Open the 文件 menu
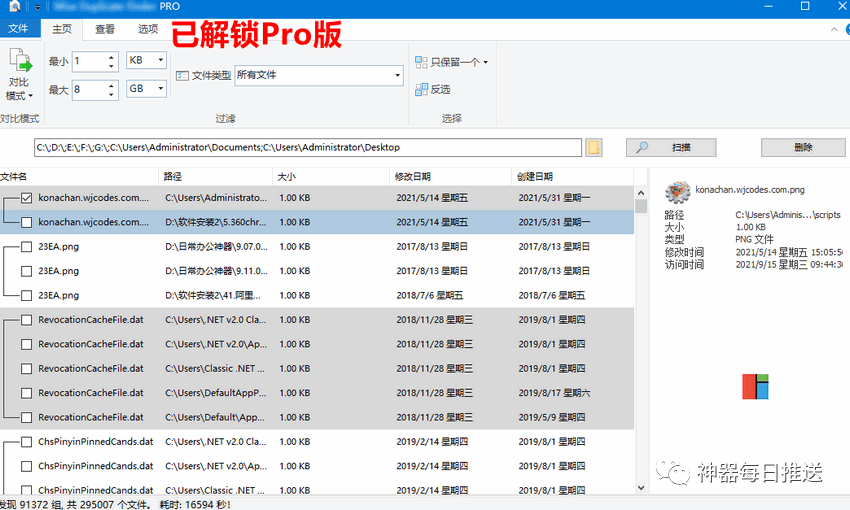 (18, 28)
